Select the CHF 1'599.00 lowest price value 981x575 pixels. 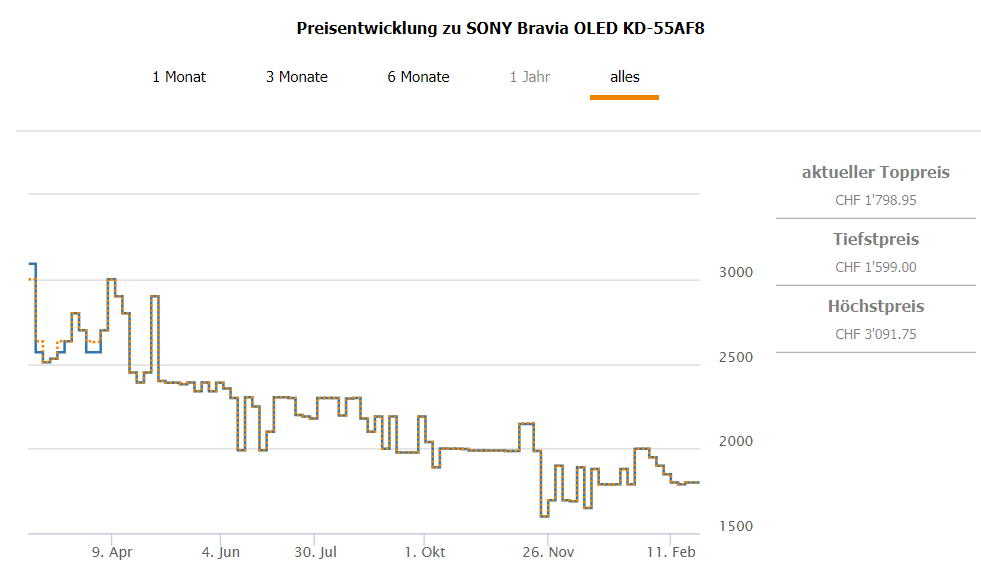pos(876,267)
